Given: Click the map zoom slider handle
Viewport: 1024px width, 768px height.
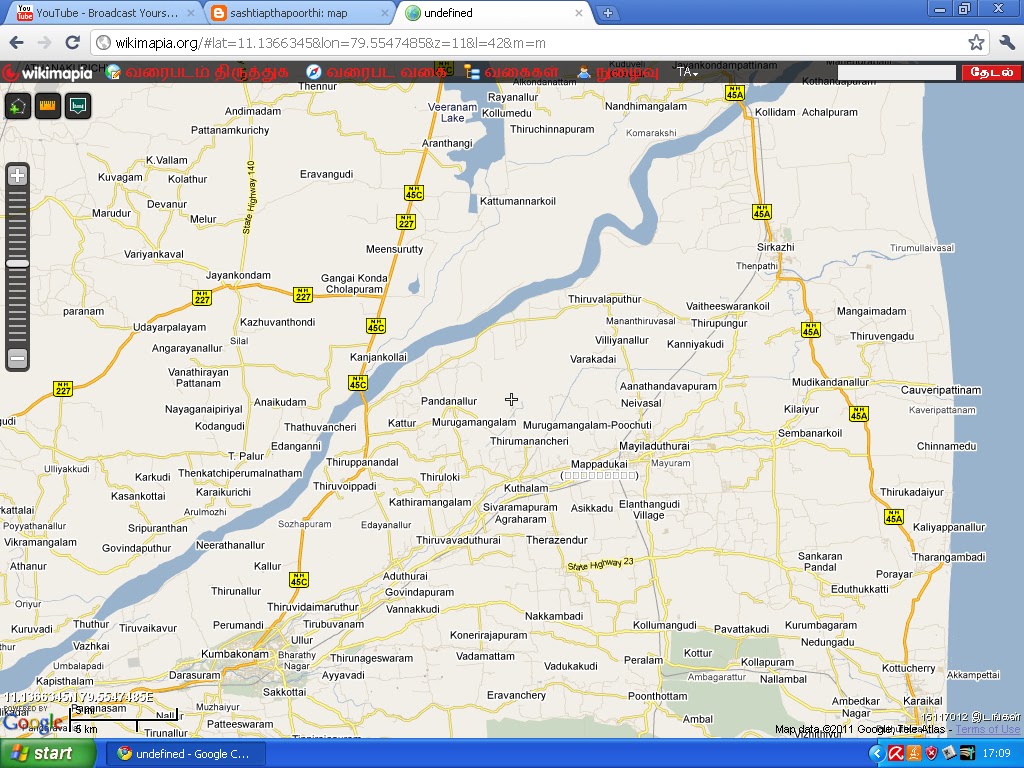Looking at the screenshot, I should [16, 263].
